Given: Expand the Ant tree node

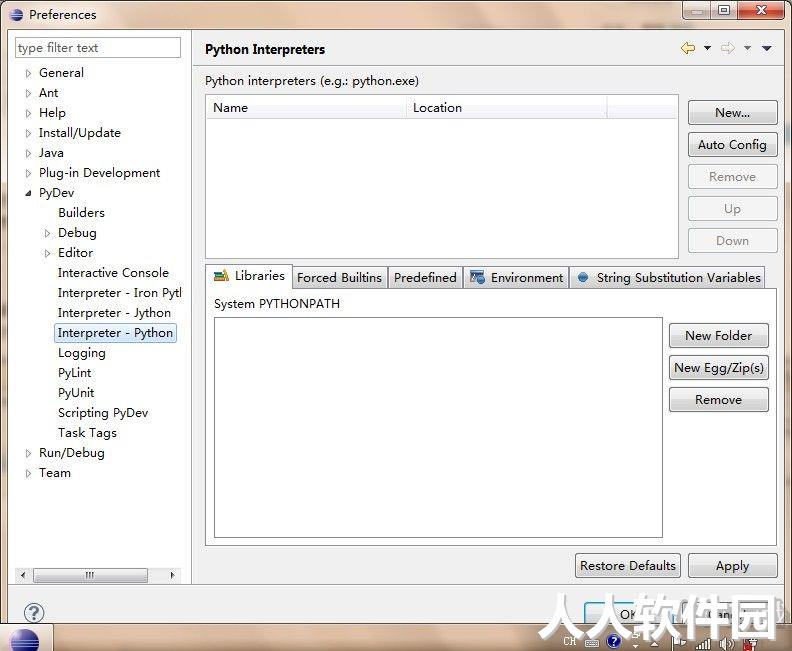Looking at the screenshot, I should point(28,93).
